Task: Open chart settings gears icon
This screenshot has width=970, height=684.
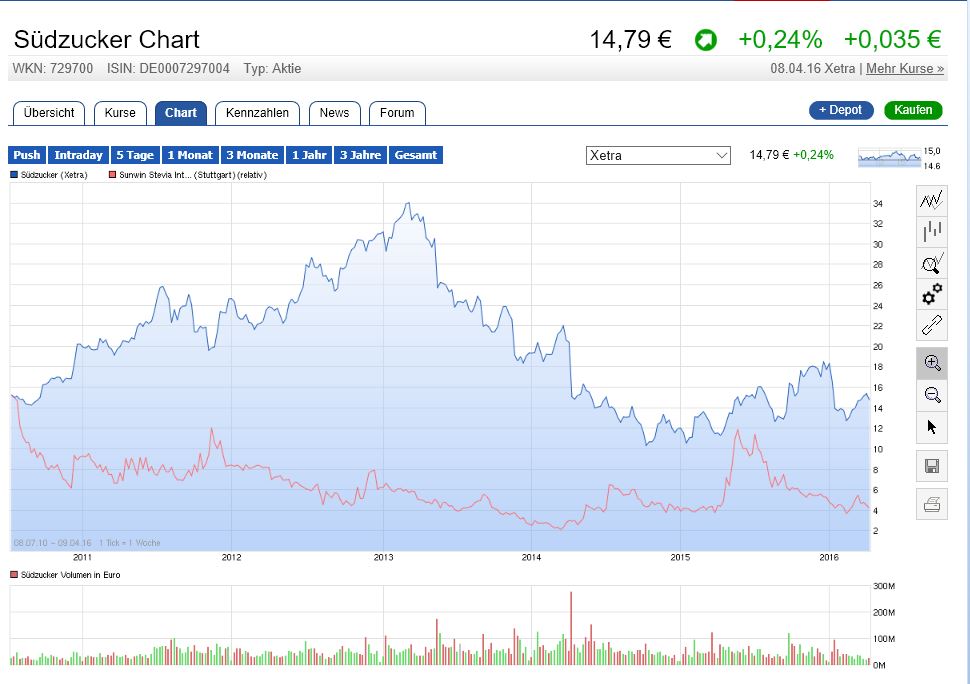Action: (932, 295)
